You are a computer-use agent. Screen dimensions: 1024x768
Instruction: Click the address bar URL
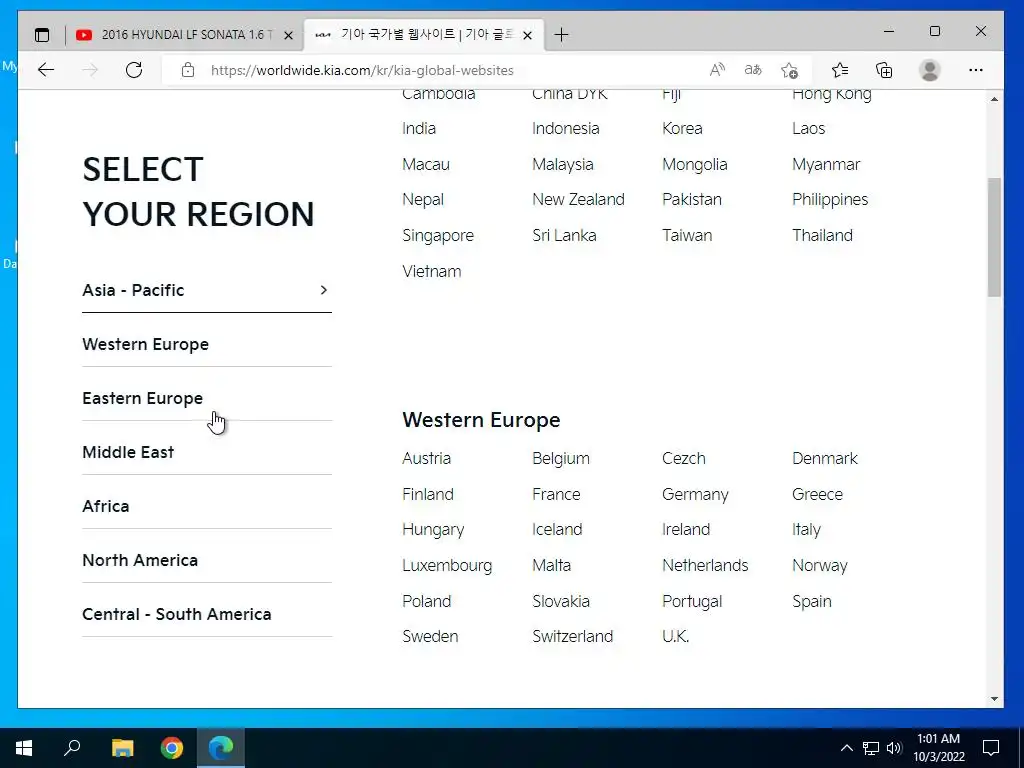(x=362, y=70)
